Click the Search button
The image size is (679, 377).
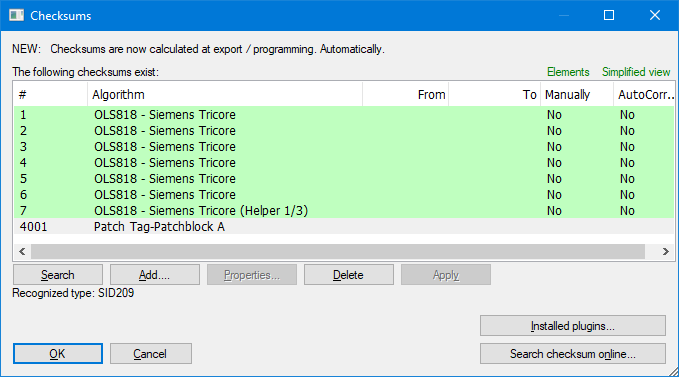coord(58,275)
